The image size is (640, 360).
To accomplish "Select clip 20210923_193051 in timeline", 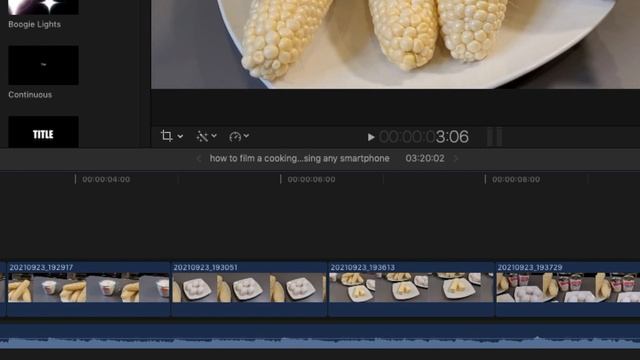I will 249,289.
